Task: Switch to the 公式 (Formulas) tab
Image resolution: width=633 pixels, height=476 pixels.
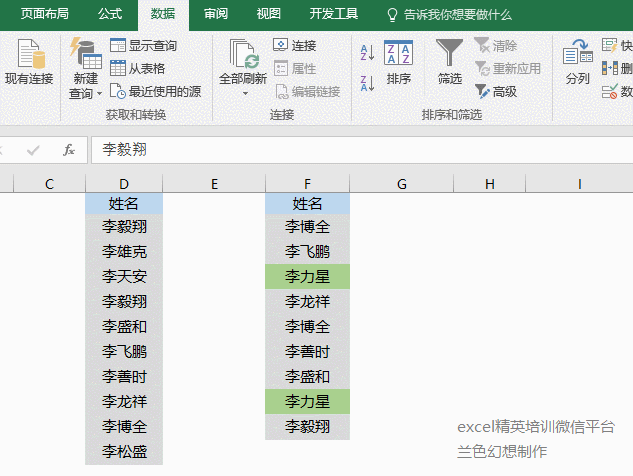Action: tap(110, 14)
